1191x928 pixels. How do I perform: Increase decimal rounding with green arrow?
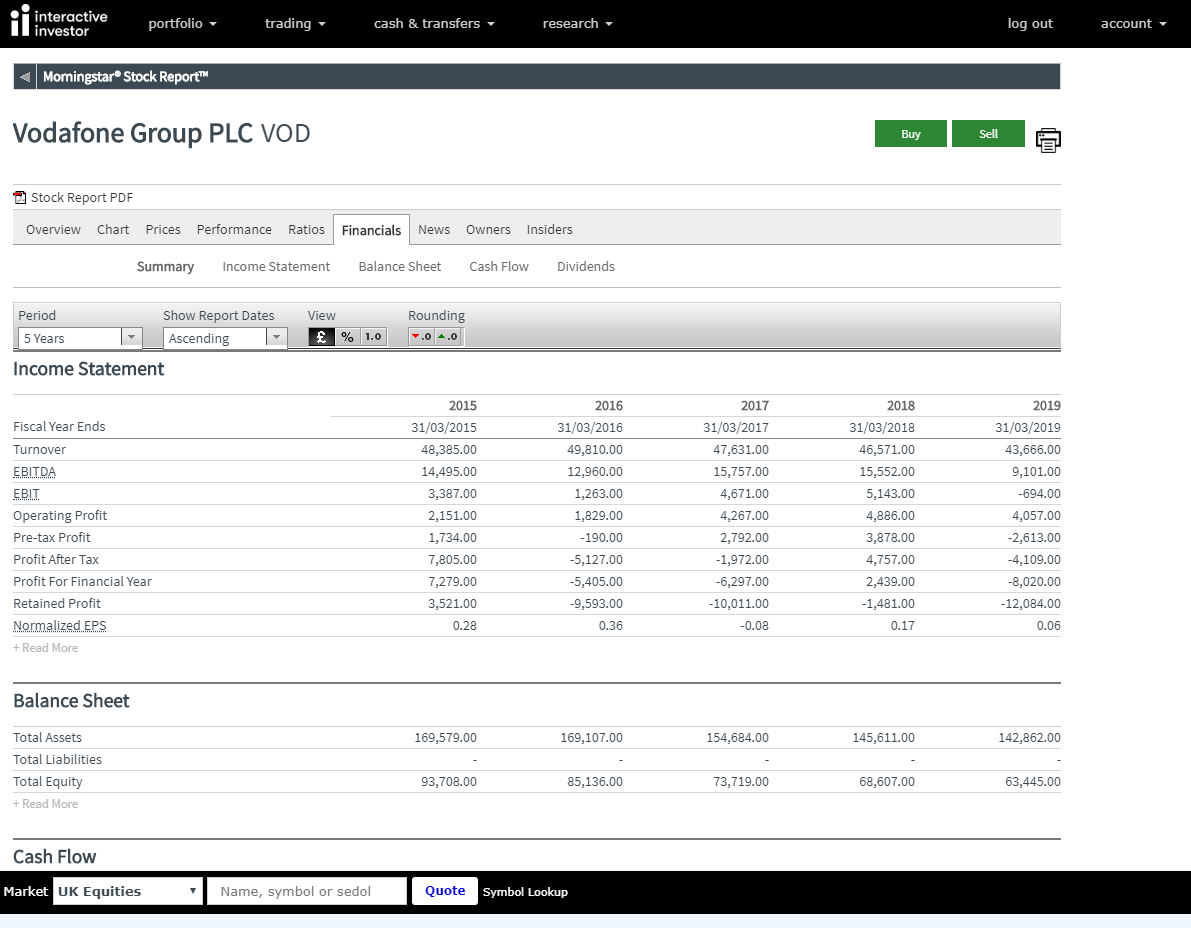pyautogui.click(x=448, y=337)
